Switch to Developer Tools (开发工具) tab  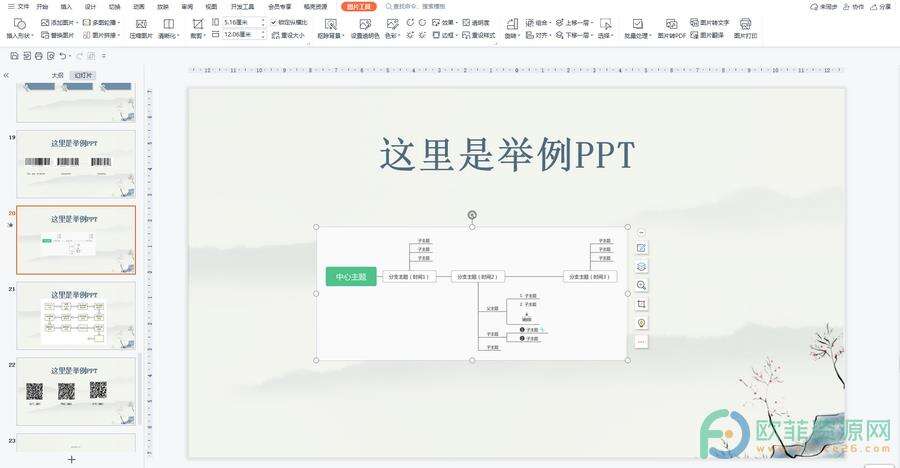click(x=242, y=7)
